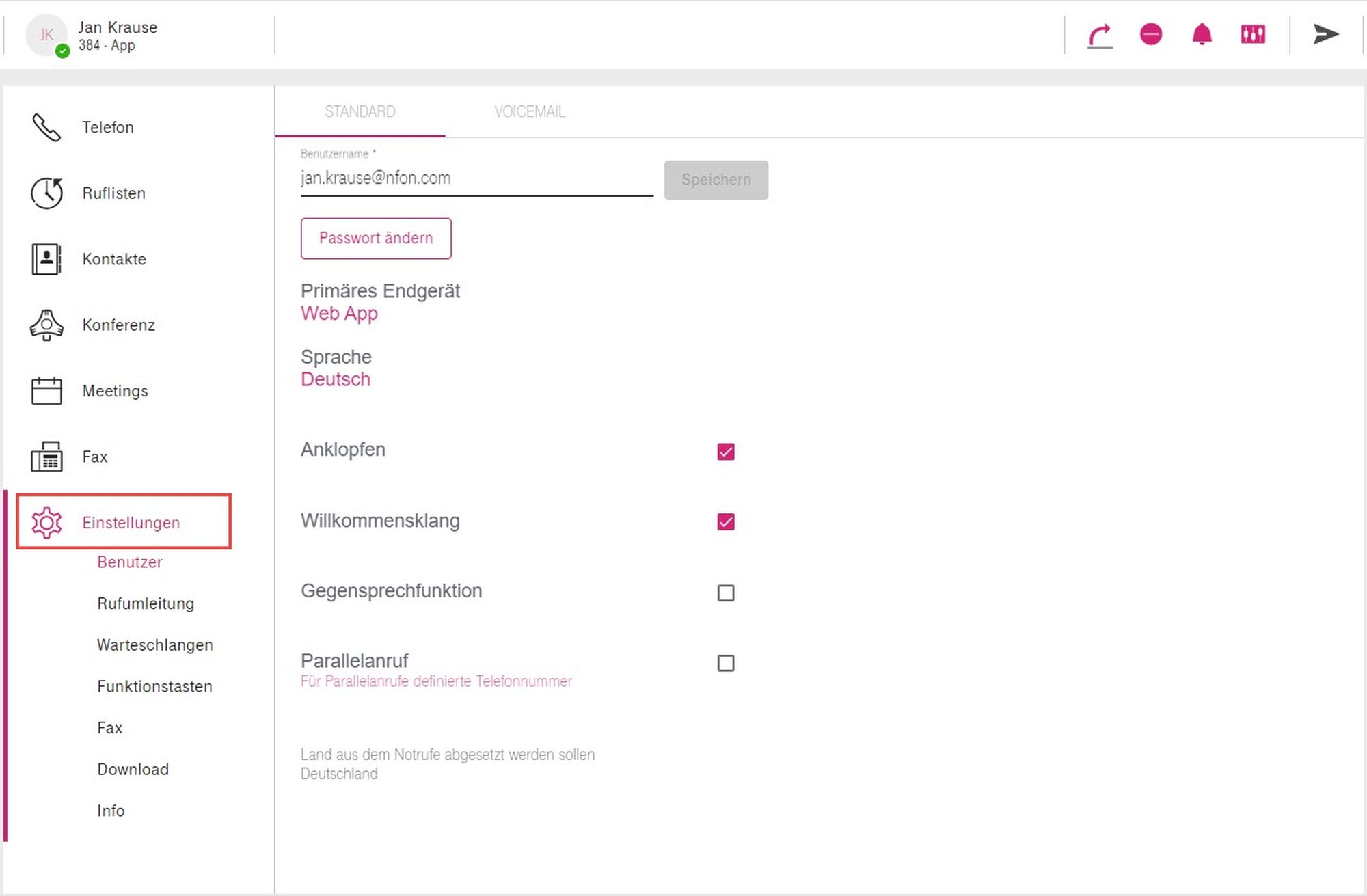The height and width of the screenshot is (896, 1367).
Task: Open Telefon via the phone handset icon
Action: click(x=46, y=127)
